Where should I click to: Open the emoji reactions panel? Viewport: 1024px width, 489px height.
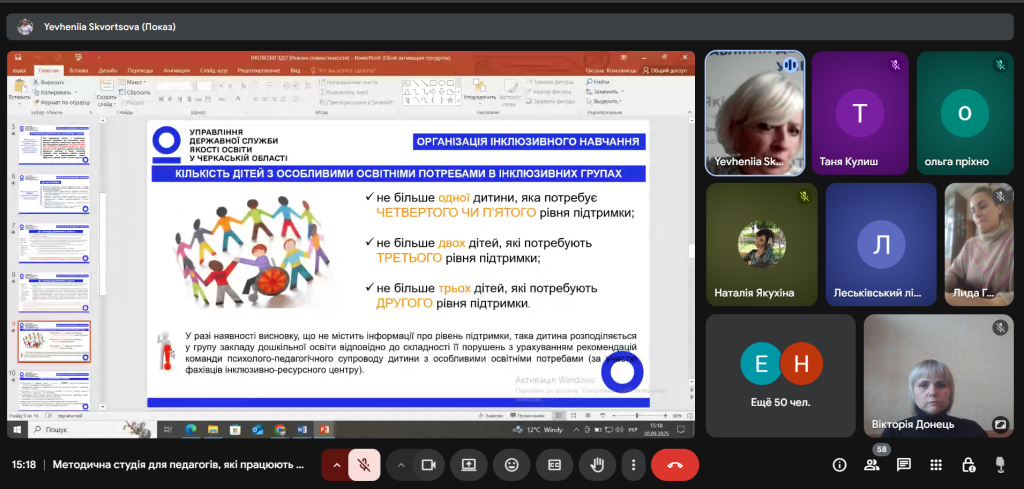coord(511,465)
